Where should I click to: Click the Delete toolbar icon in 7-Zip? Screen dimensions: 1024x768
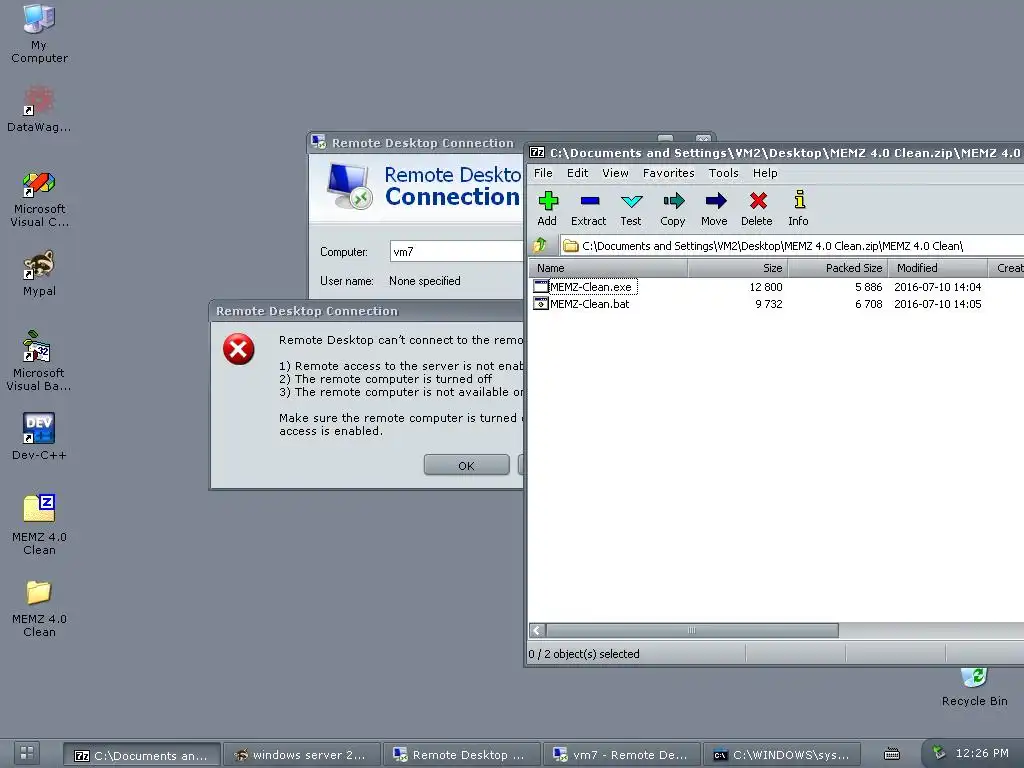coord(757,208)
